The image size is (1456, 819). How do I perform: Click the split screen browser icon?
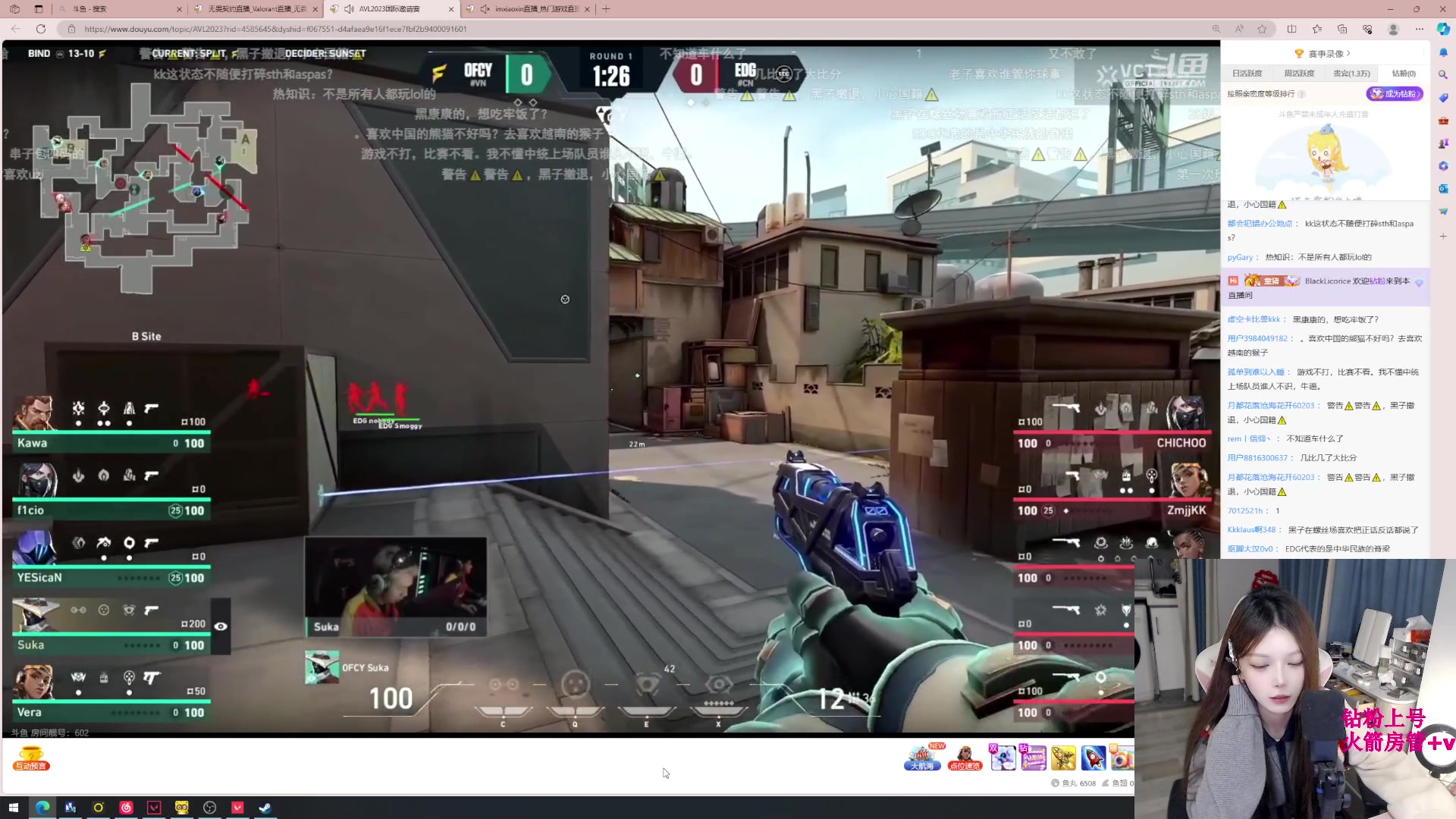click(x=1291, y=29)
